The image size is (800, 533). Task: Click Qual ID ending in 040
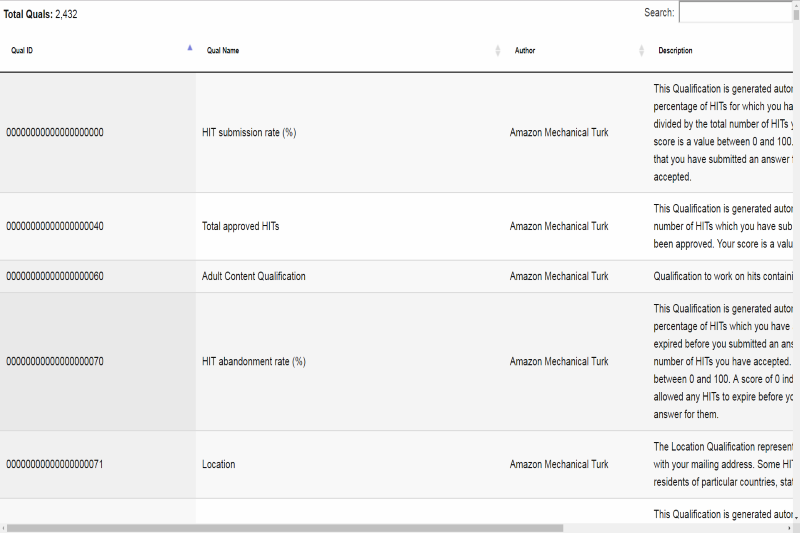click(x=55, y=226)
